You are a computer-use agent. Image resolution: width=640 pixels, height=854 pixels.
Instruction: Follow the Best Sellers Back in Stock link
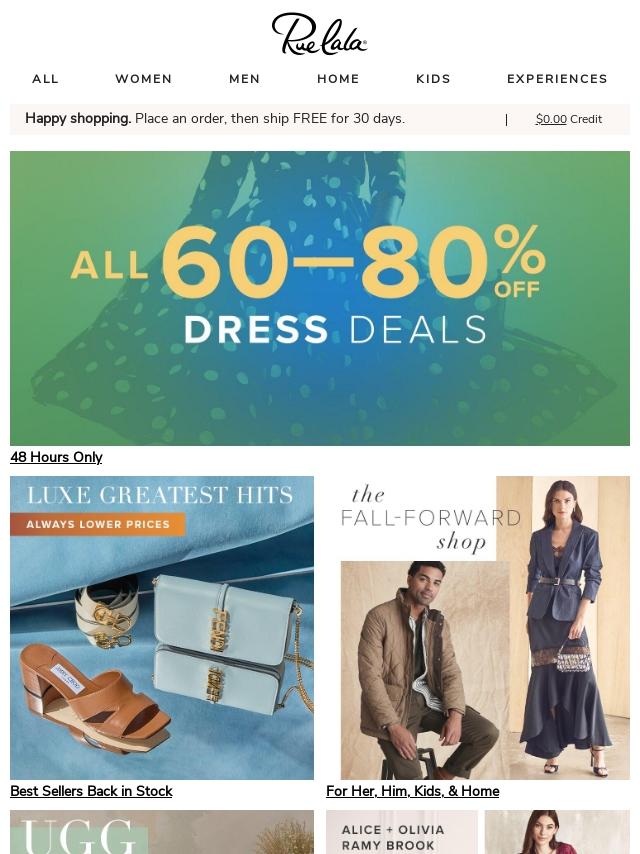pyautogui.click(x=91, y=791)
